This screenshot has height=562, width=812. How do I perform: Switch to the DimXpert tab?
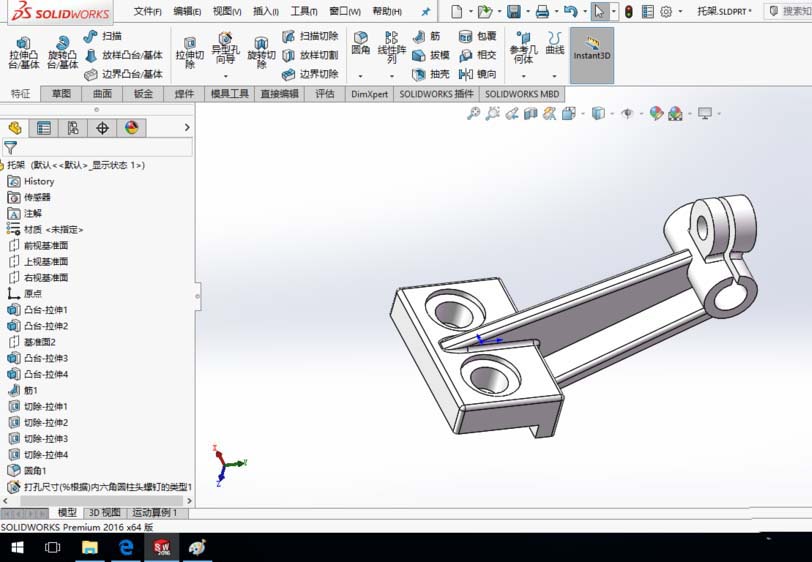[x=369, y=94]
